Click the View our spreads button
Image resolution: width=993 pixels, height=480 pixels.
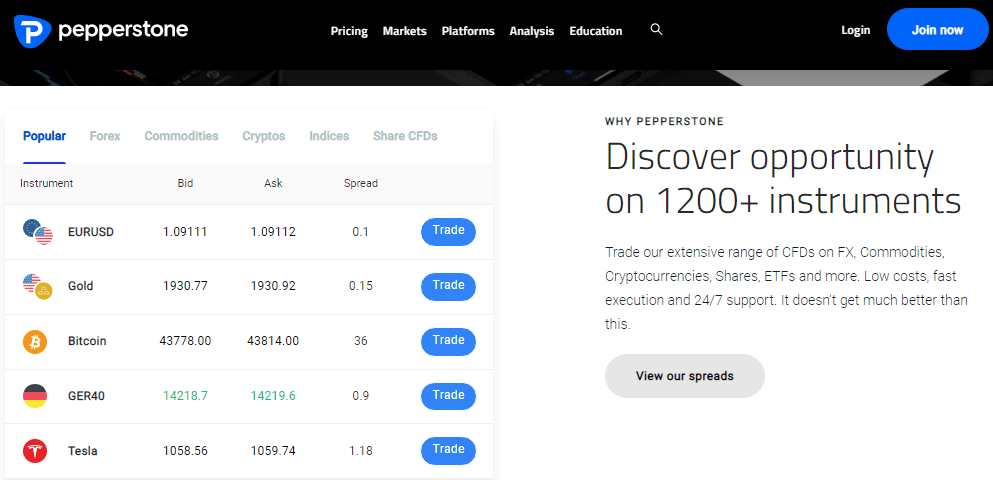(x=685, y=376)
